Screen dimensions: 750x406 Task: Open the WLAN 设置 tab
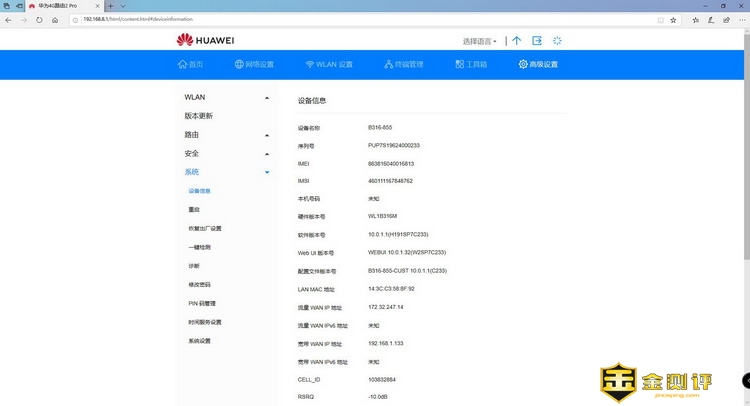(329, 65)
